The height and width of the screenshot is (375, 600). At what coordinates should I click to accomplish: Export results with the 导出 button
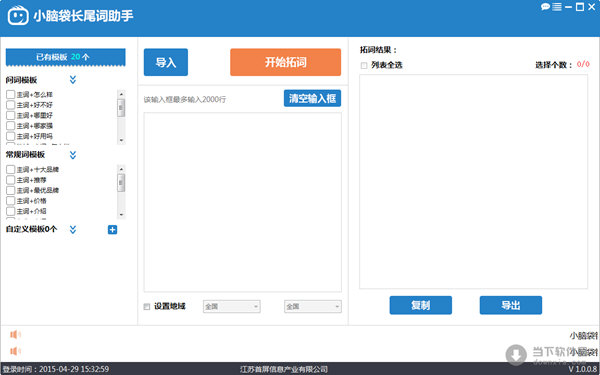pos(510,305)
